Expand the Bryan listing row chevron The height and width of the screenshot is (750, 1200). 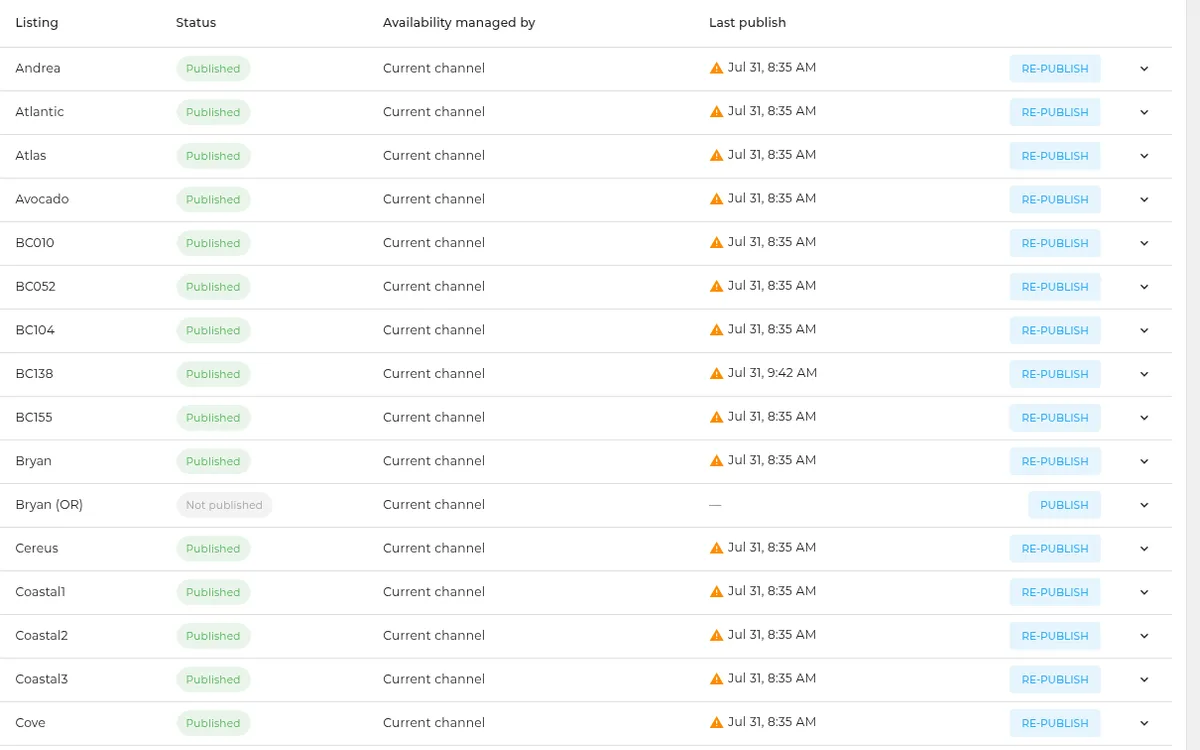(1144, 461)
